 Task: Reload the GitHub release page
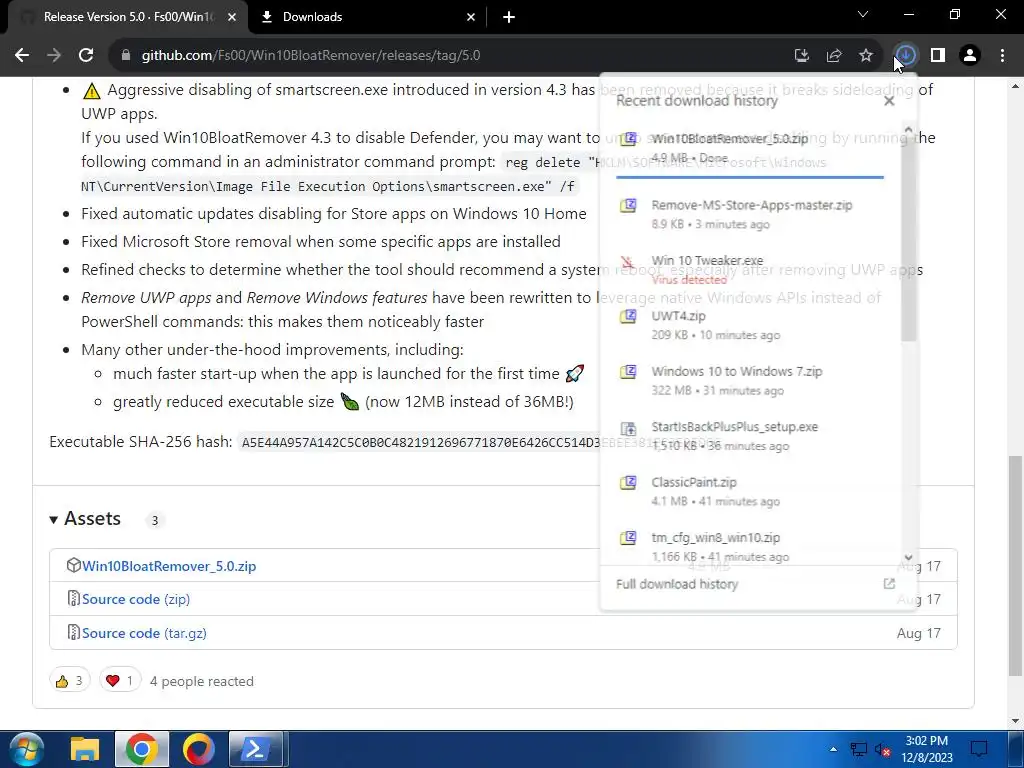(86, 56)
